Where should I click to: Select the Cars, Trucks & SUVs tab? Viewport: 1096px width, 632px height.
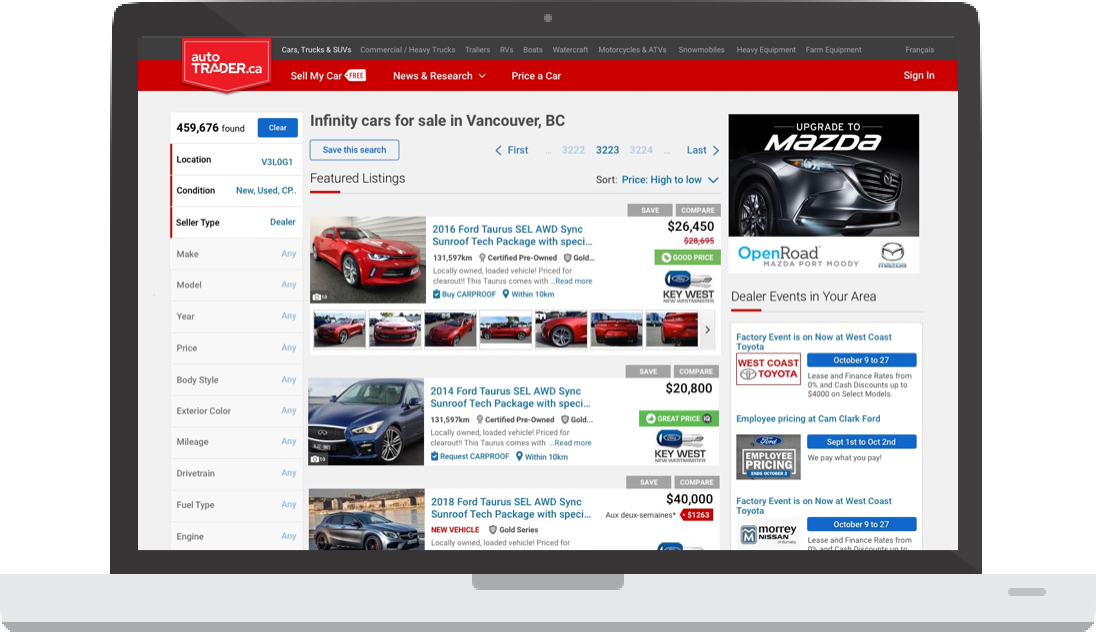(316, 50)
